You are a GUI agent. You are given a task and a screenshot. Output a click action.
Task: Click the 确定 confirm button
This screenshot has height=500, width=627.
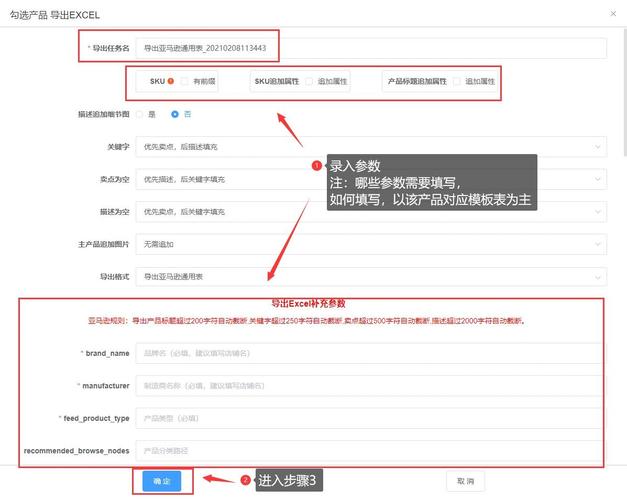(x=162, y=481)
